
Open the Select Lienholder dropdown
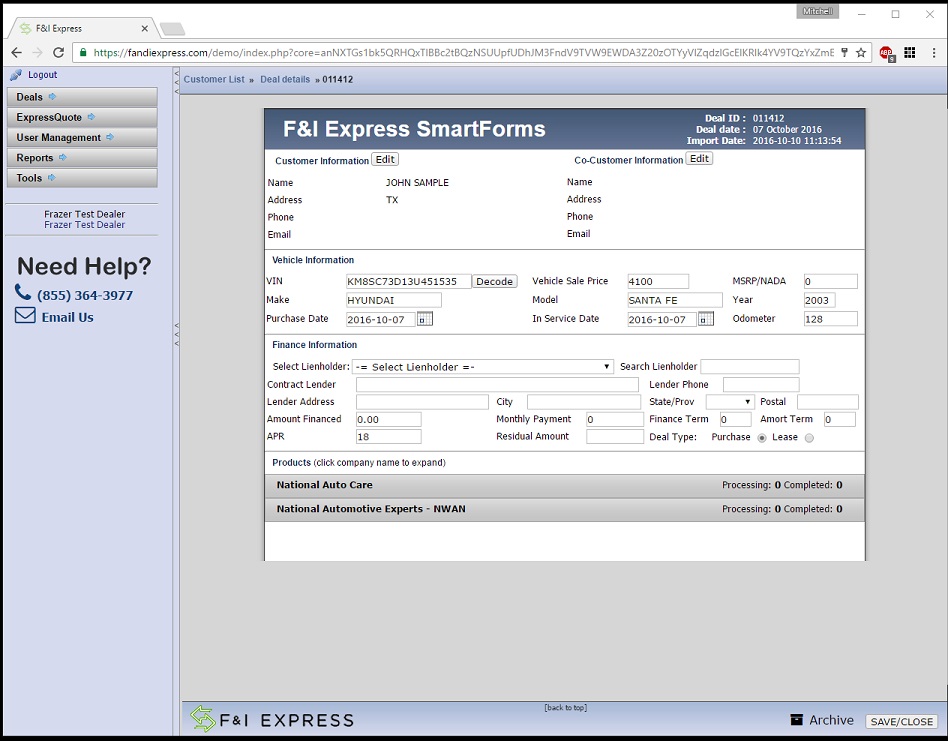coord(482,367)
